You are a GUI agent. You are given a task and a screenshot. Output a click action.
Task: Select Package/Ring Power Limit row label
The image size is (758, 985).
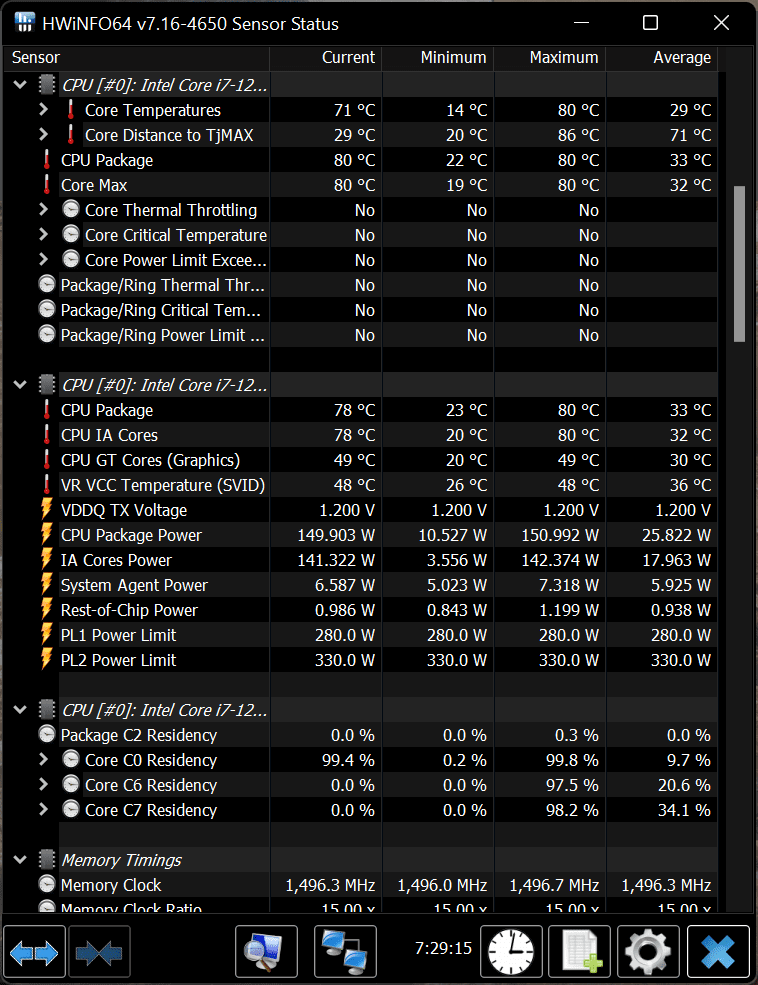[163, 335]
